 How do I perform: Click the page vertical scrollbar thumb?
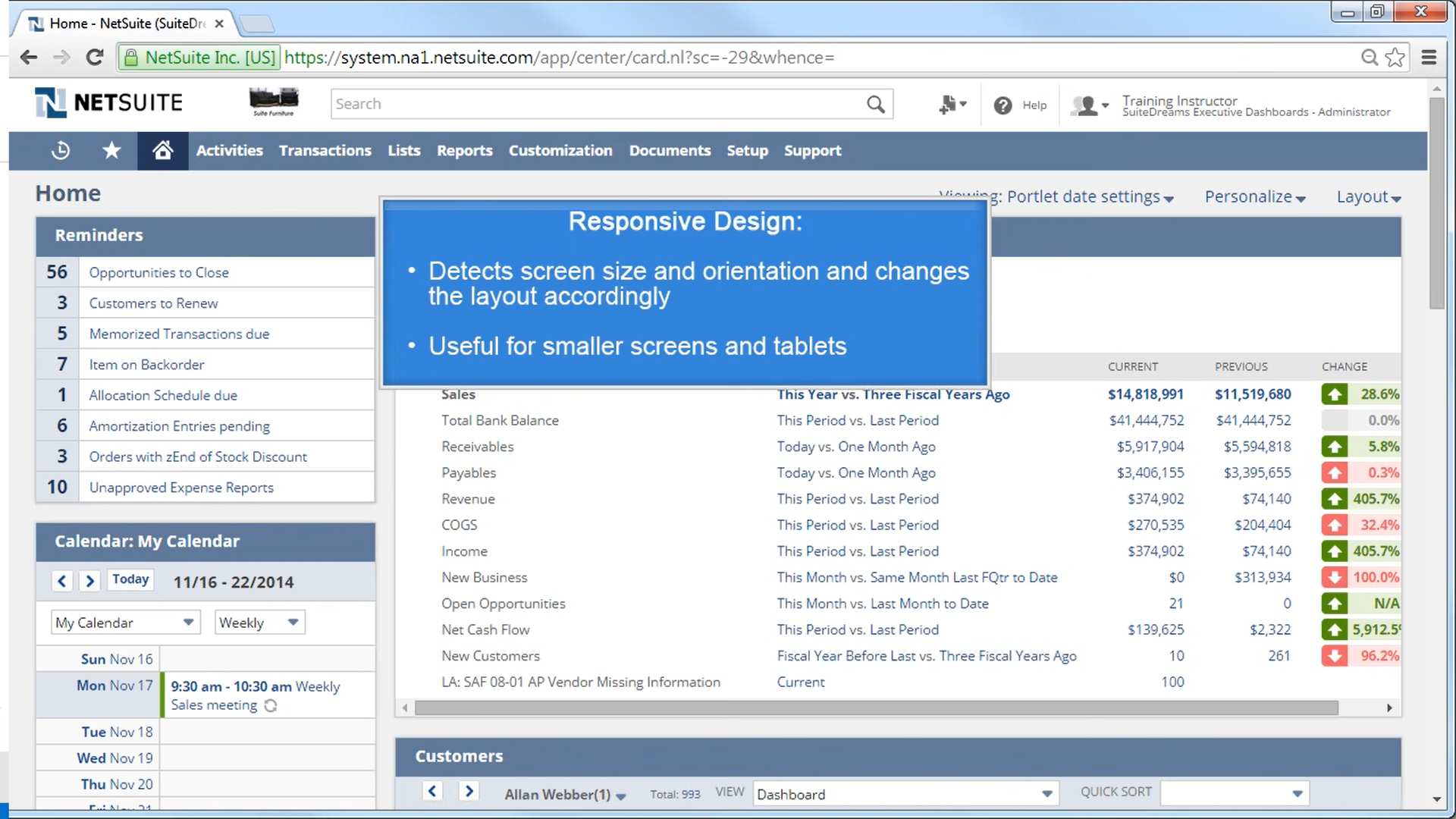(x=1436, y=203)
